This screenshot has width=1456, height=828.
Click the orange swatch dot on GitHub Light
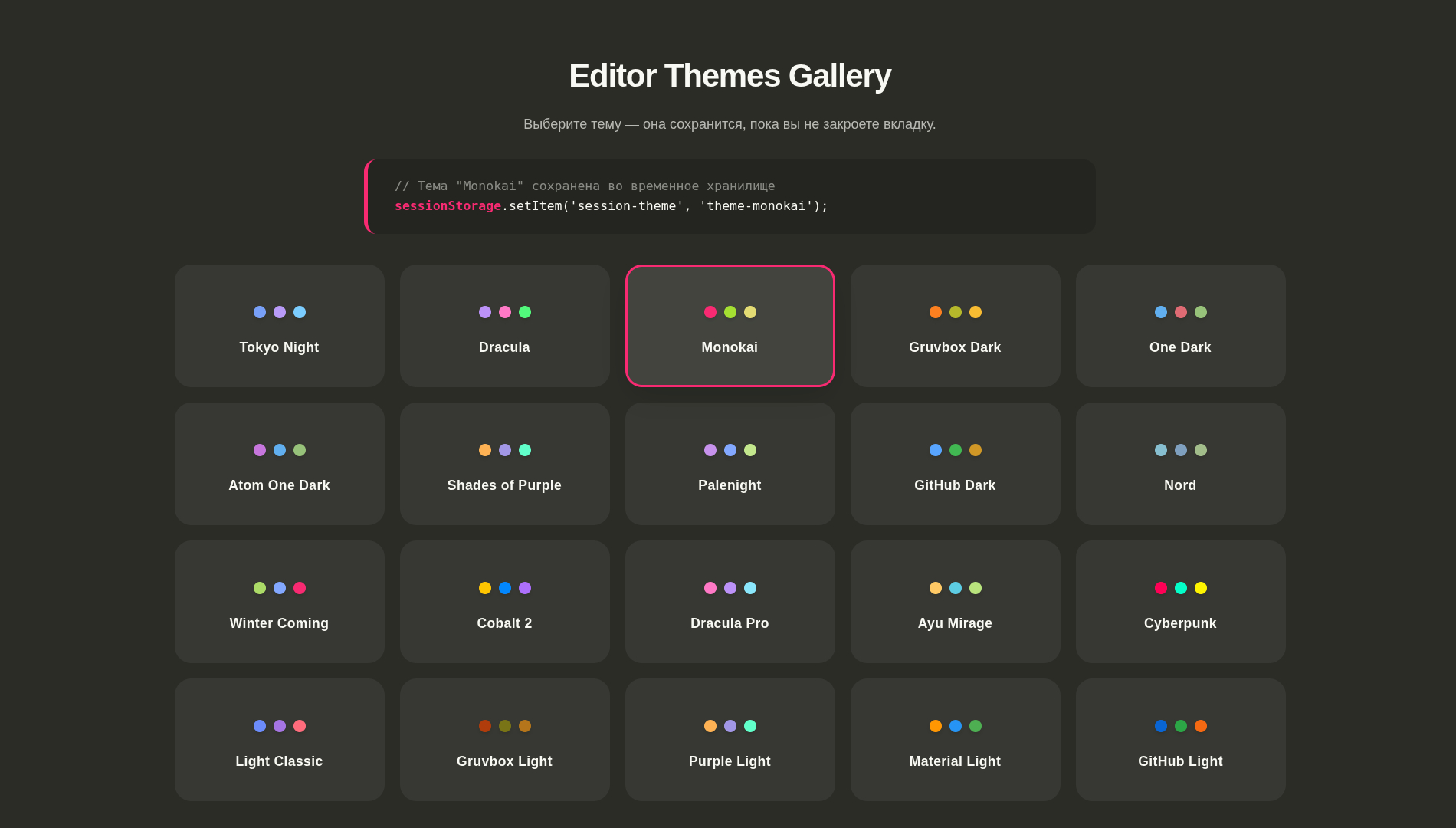pos(1201,726)
